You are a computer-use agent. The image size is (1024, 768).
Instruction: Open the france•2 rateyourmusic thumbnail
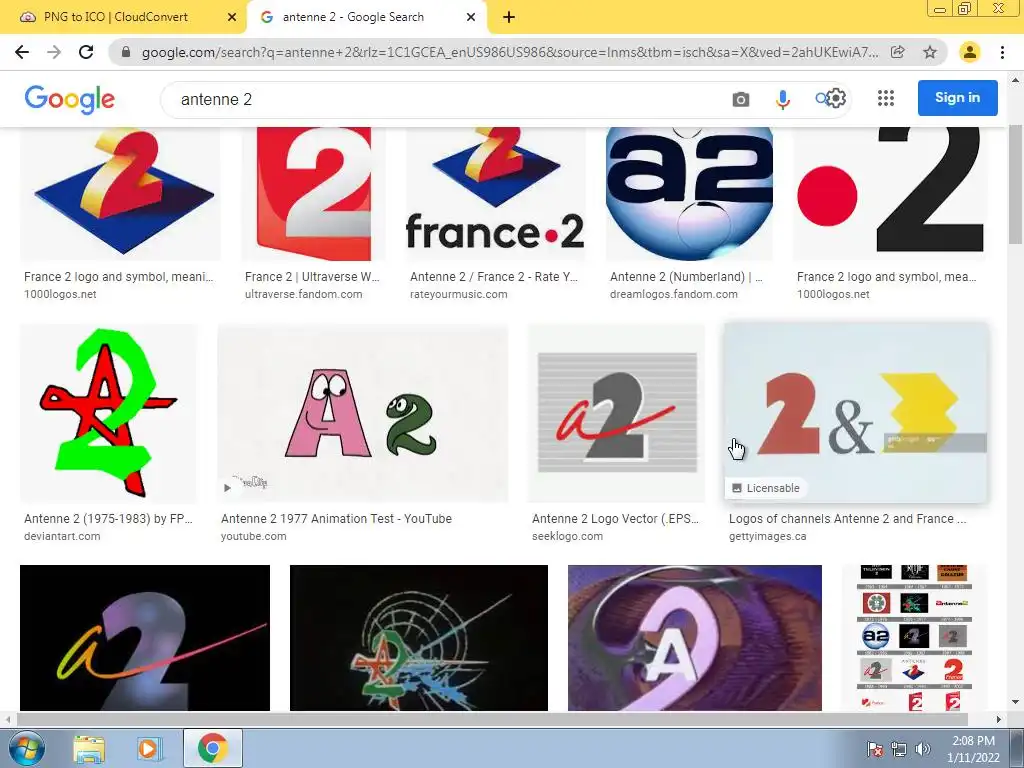point(496,193)
